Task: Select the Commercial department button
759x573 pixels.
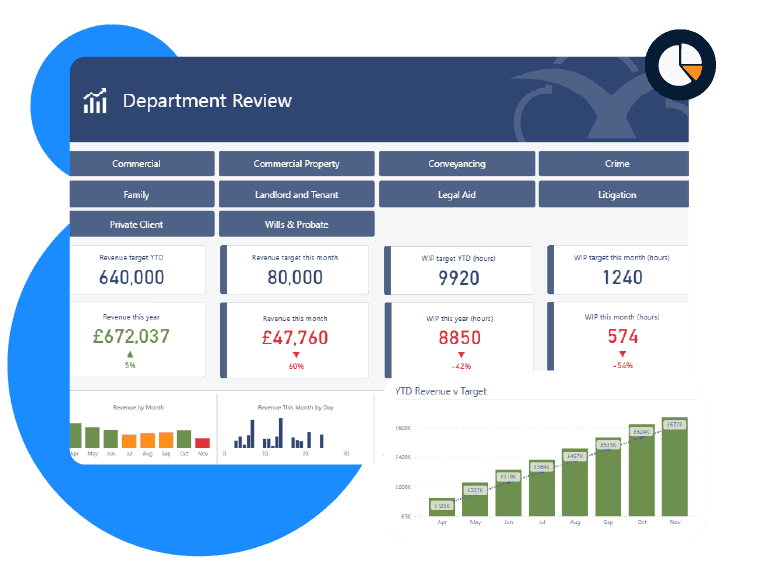Action: coord(137,164)
